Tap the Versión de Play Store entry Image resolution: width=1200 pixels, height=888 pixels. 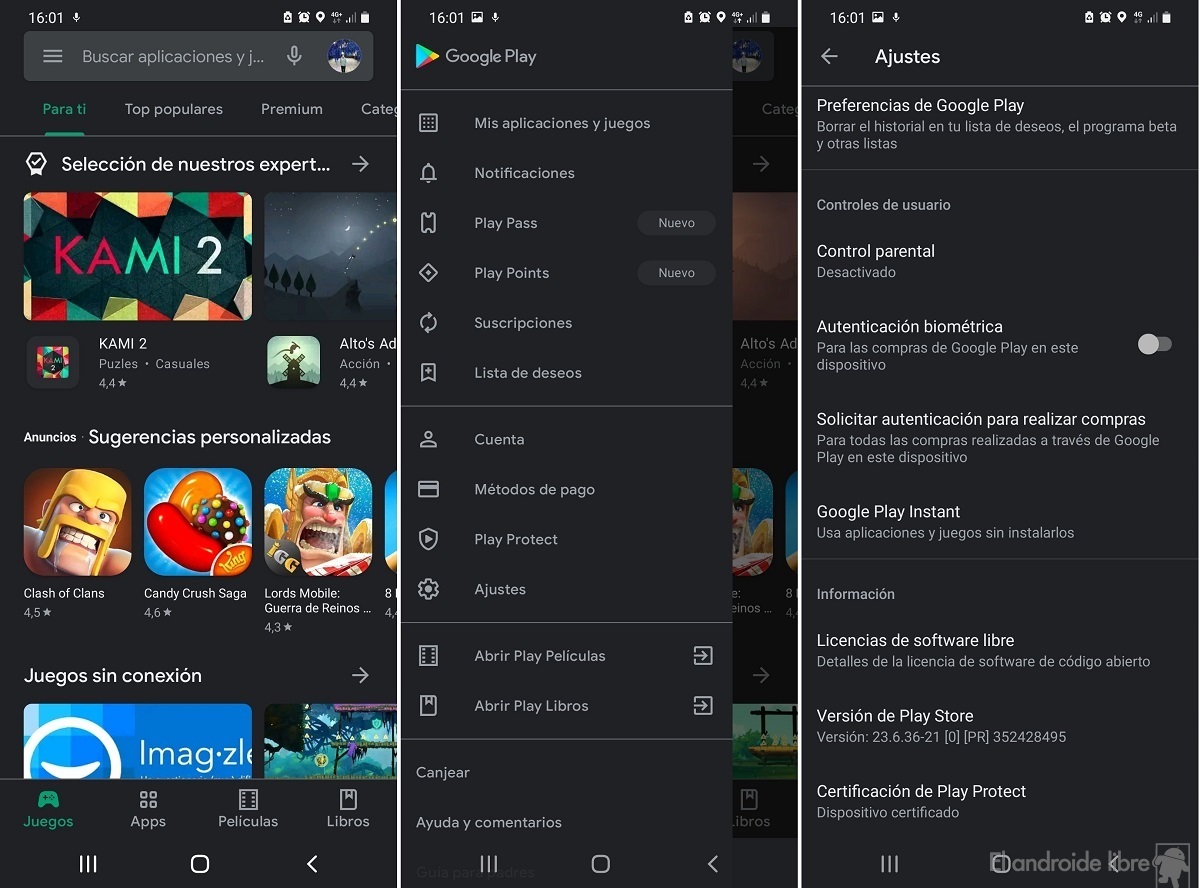(1000, 726)
